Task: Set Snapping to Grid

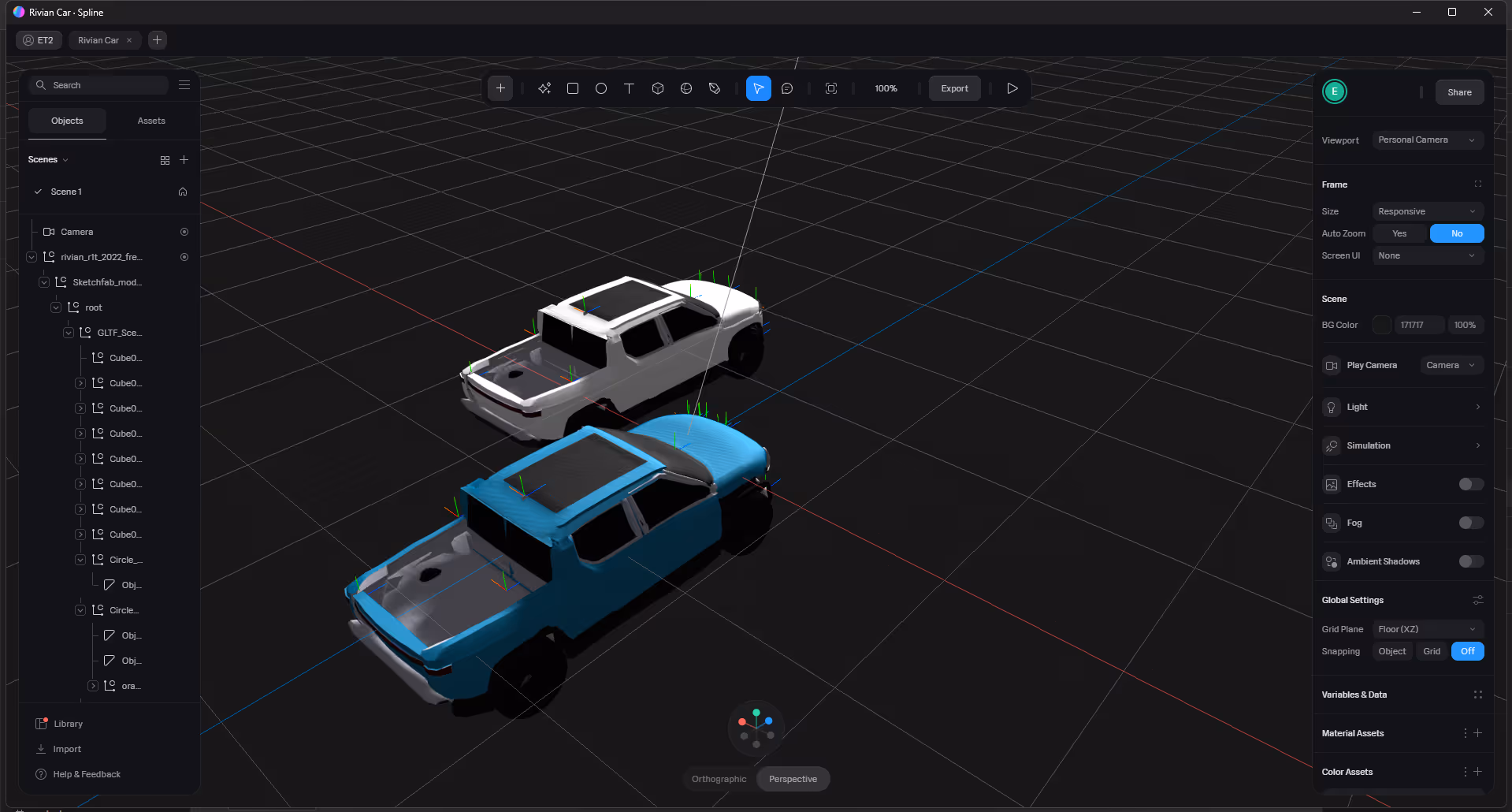Action: pyautogui.click(x=1432, y=651)
